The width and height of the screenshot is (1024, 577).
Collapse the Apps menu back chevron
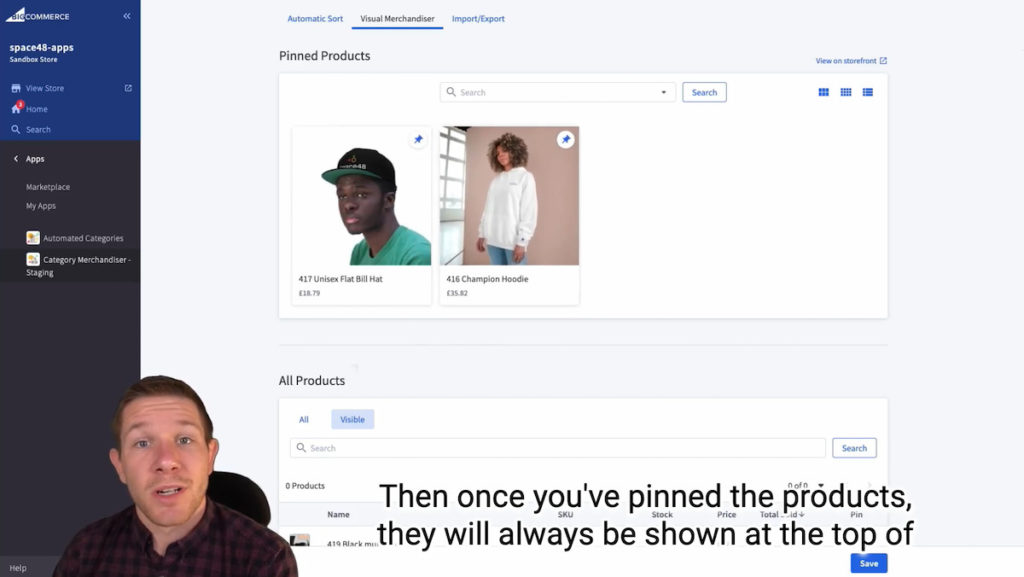point(16,159)
